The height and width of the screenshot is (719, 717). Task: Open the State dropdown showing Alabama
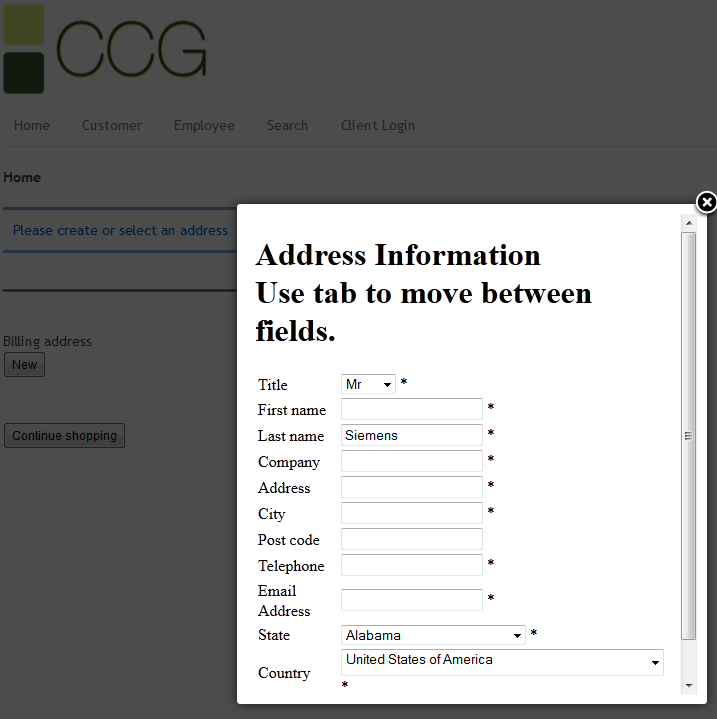(433, 635)
